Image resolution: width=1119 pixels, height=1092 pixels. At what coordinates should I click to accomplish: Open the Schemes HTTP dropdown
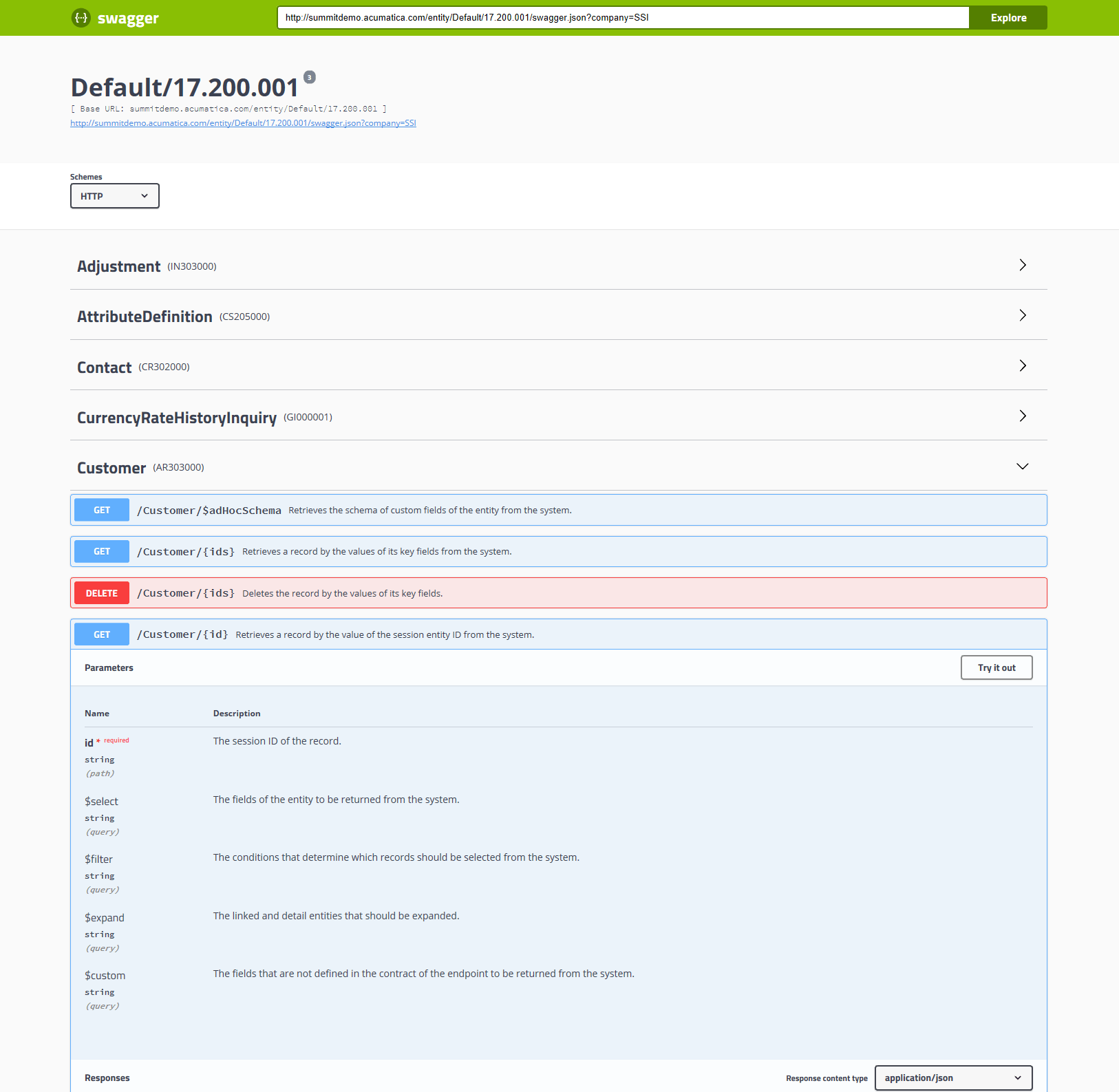[x=115, y=196]
